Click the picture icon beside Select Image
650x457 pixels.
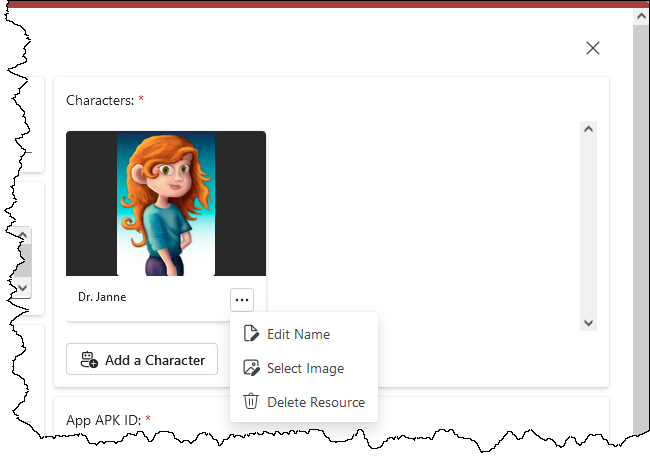pos(251,368)
